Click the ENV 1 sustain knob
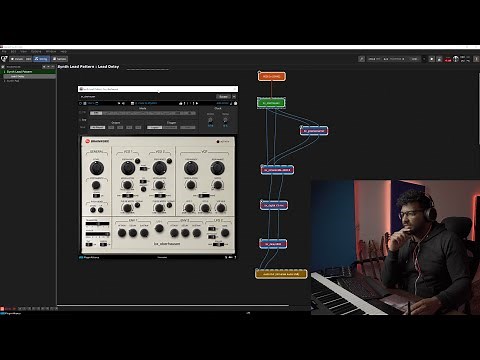This screenshot has height=360, width=480. [144, 233]
